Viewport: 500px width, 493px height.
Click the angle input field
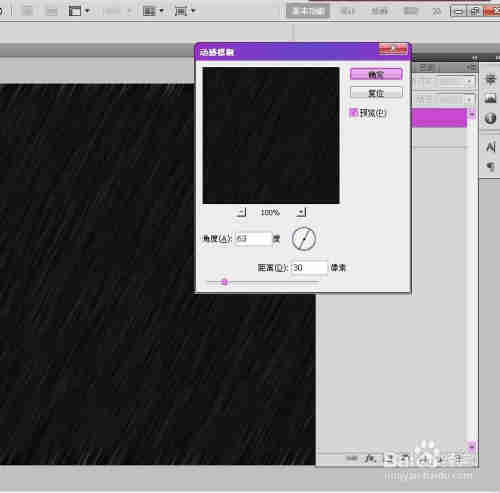click(254, 239)
